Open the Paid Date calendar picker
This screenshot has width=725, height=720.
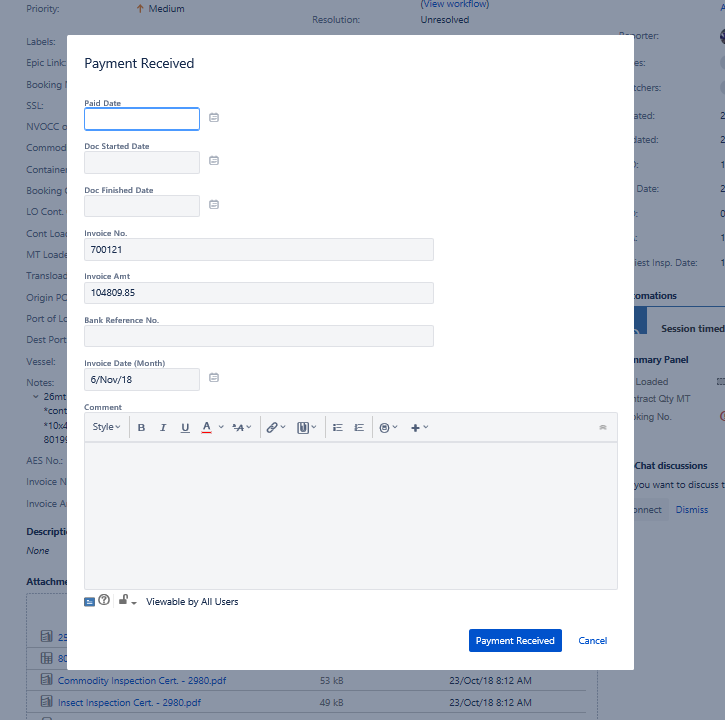pos(214,117)
